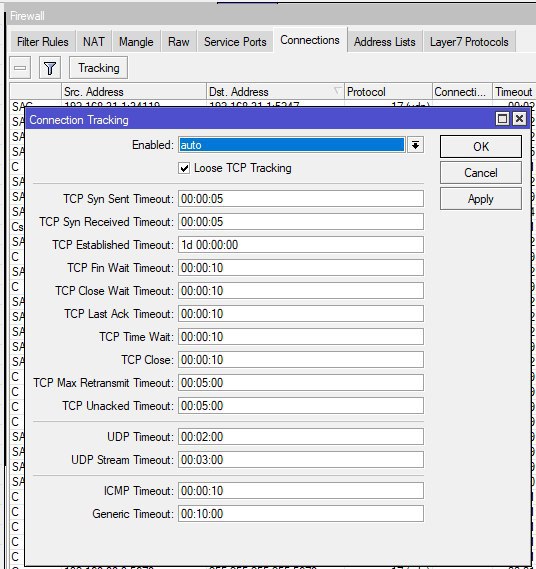Image resolution: width=536 pixels, height=569 pixels.
Task: Click the Generic Timeout field
Action: tap(300, 513)
